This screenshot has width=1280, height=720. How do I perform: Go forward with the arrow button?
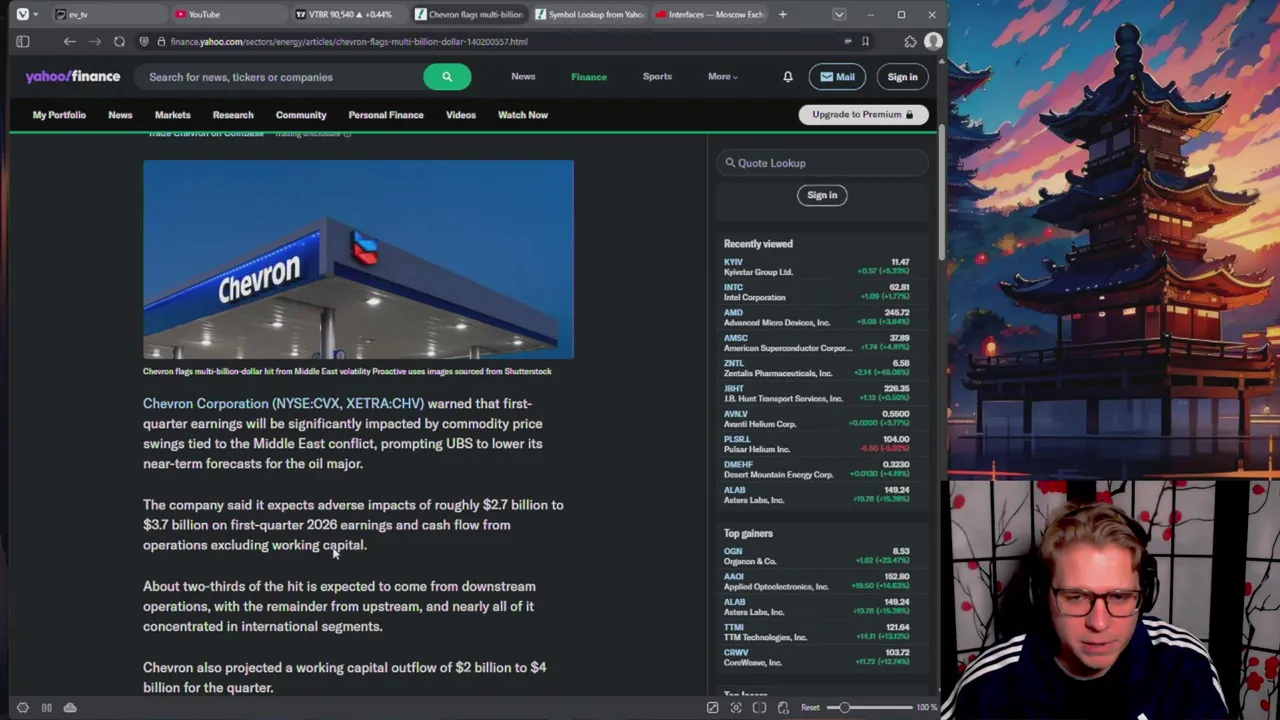94,41
